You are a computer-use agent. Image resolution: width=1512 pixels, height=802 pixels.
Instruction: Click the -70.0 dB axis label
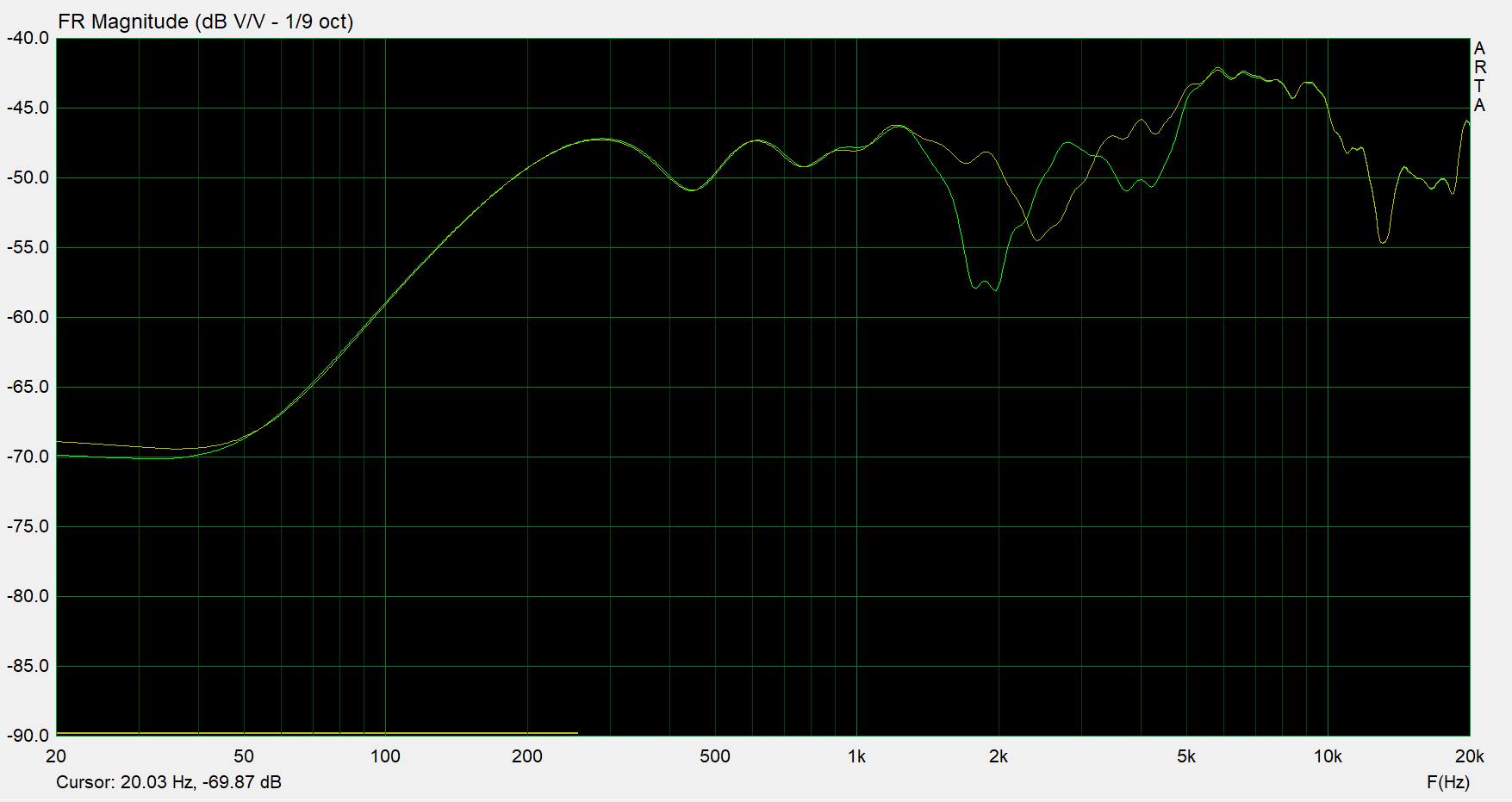[x=28, y=457]
